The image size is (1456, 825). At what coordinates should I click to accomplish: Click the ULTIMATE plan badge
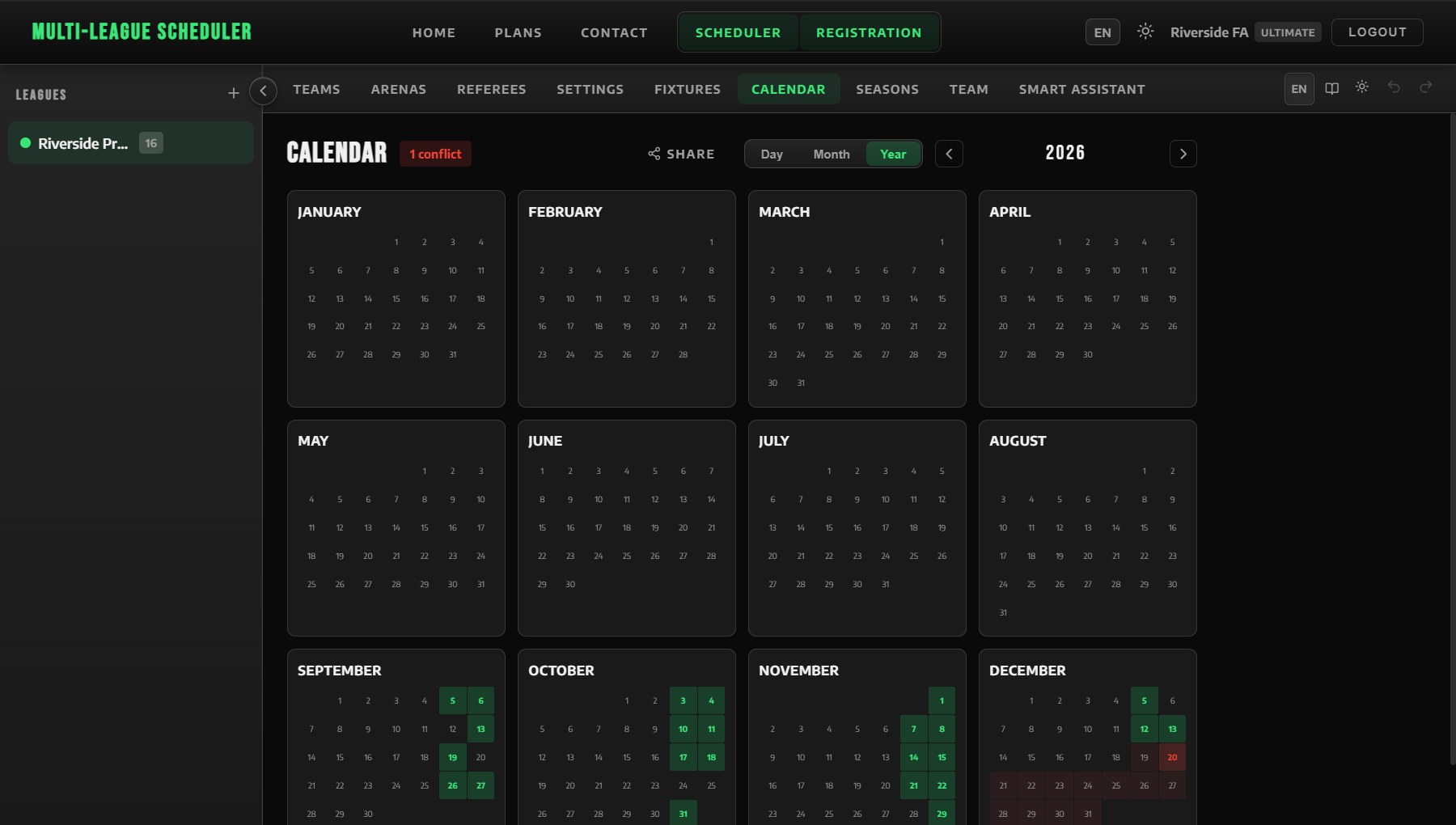(x=1288, y=32)
